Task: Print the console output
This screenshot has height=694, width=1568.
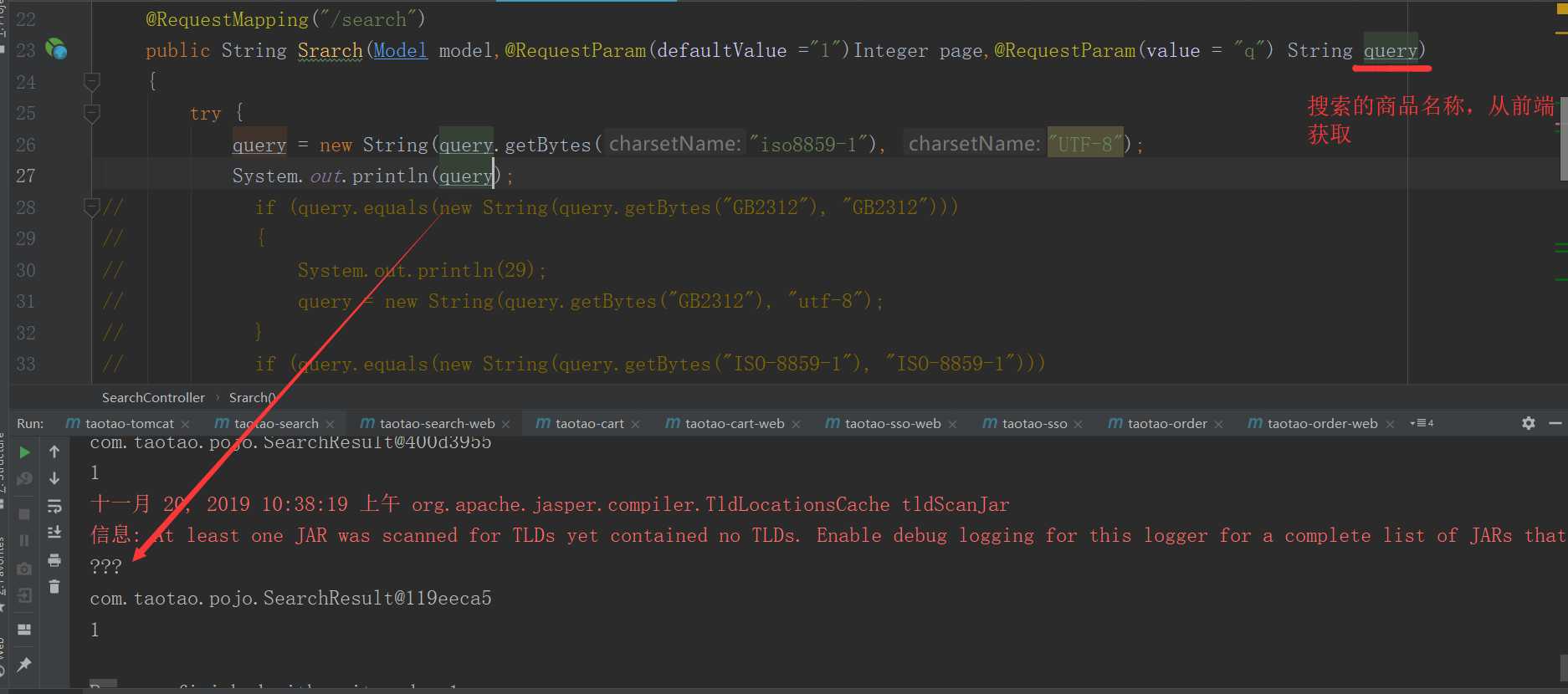Action: pos(54,559)
